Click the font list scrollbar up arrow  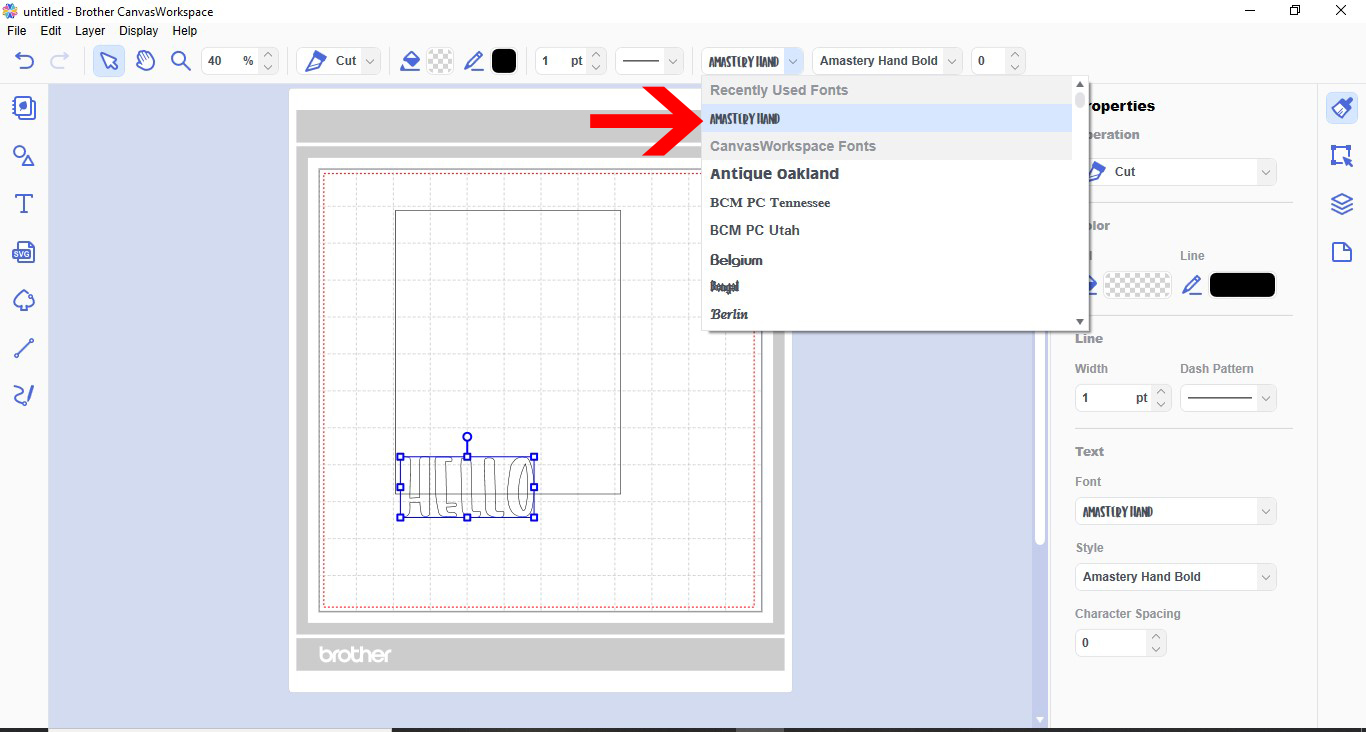point(1080,84)
